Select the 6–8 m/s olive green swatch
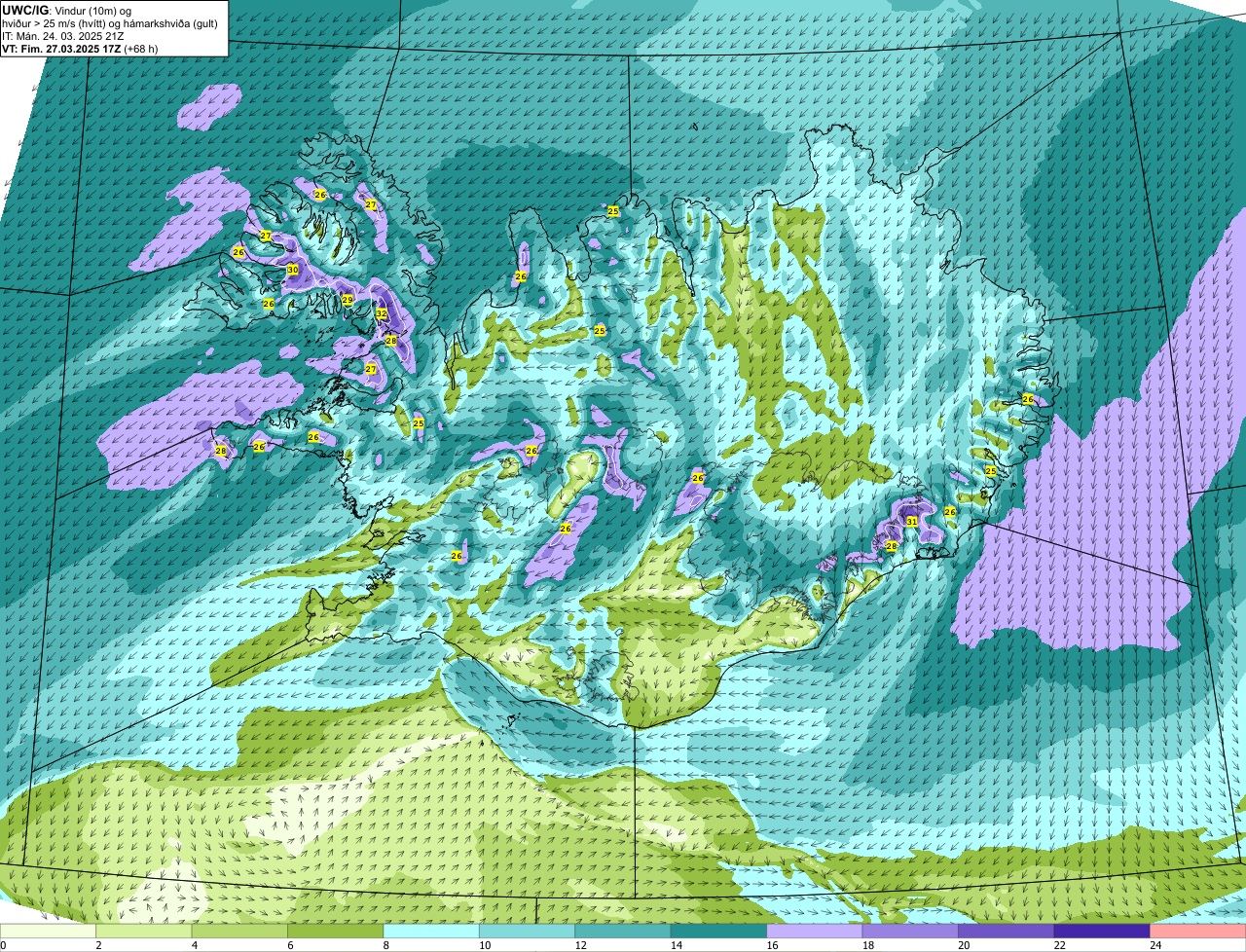This screenshot has height=952, width=1246. 336,932
